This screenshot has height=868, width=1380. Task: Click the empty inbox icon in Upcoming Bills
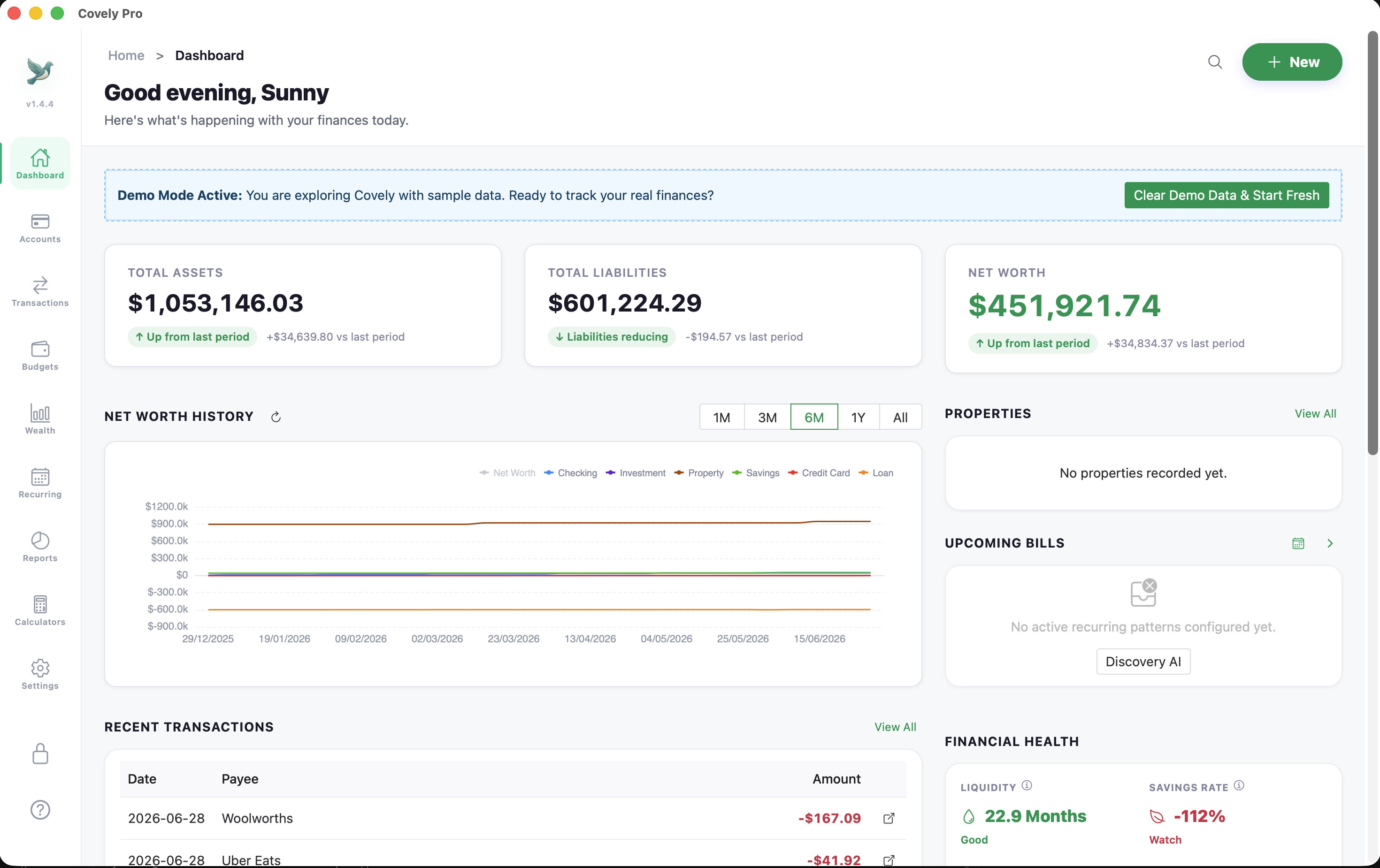(1143, 593)
